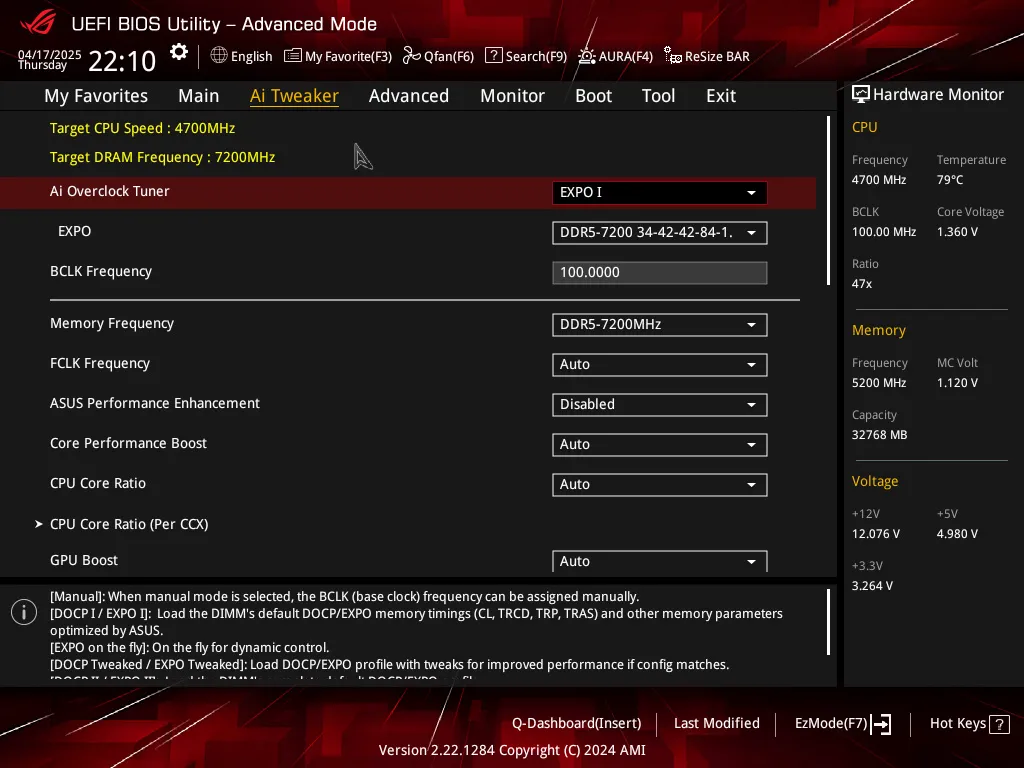Image resolution: width=1024 pixels, height=768 pixels.
Task: Open Q-Dashboard(Insert)
Action: [577, 724]
